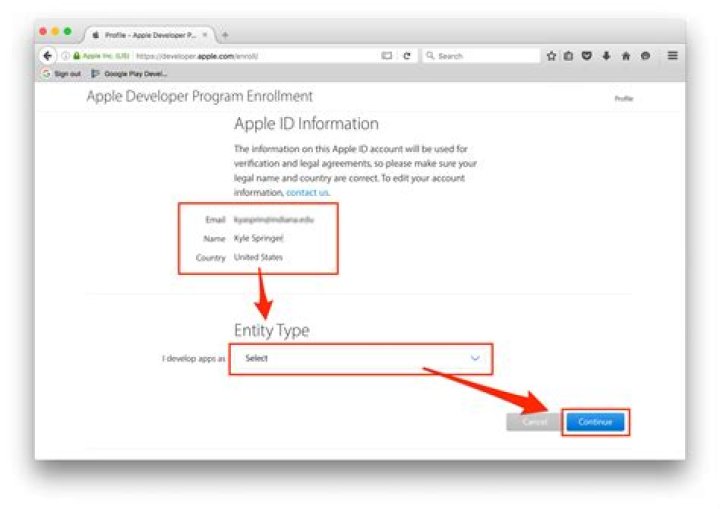This screenshot has height=509, width=720.
Task: Toggle reader view icon in address bar
Action: [x=386, y=56]
